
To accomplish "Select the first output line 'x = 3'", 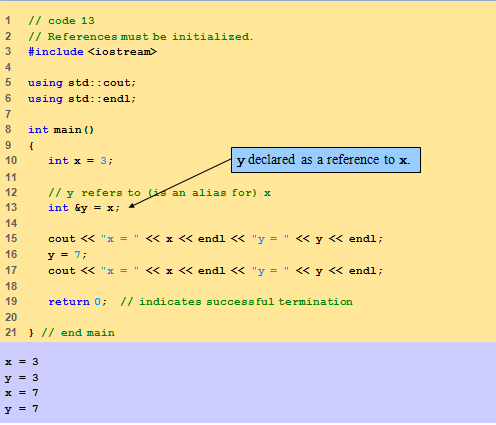I will [x=22, y=362].
